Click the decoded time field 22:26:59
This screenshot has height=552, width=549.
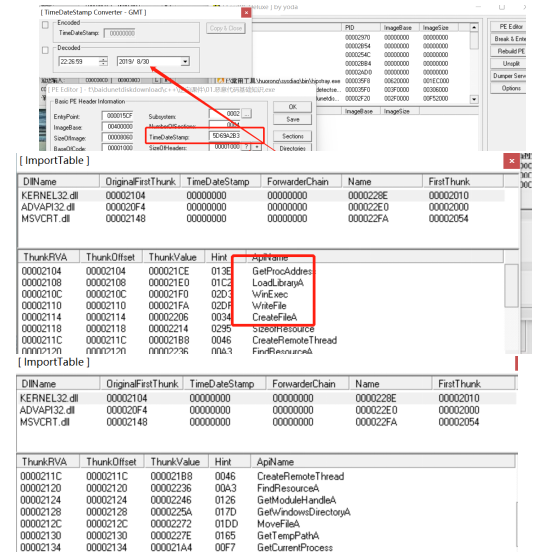click(x=79, y=61)
